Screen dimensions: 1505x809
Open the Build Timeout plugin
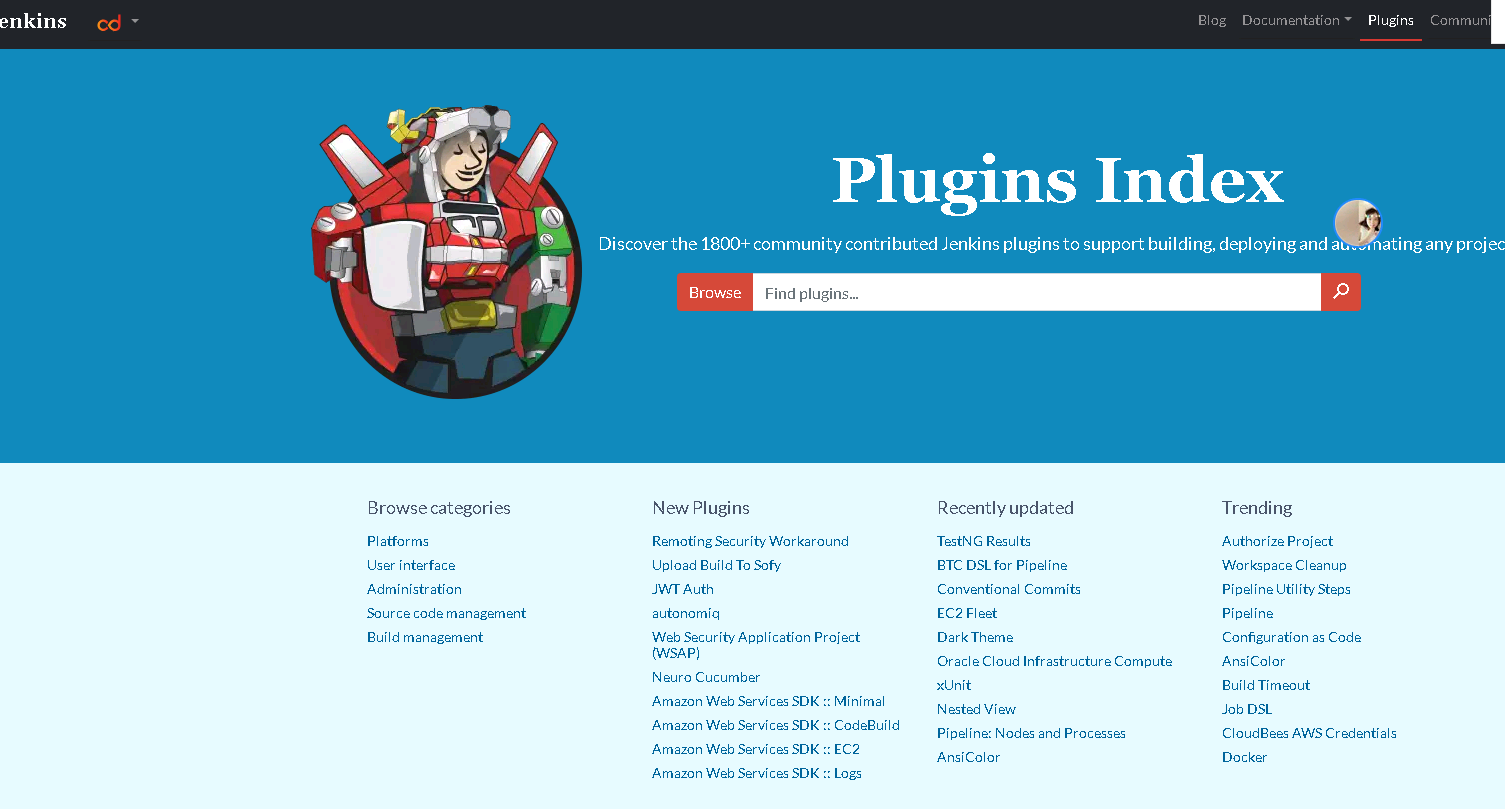click(x=1266, y=685)
